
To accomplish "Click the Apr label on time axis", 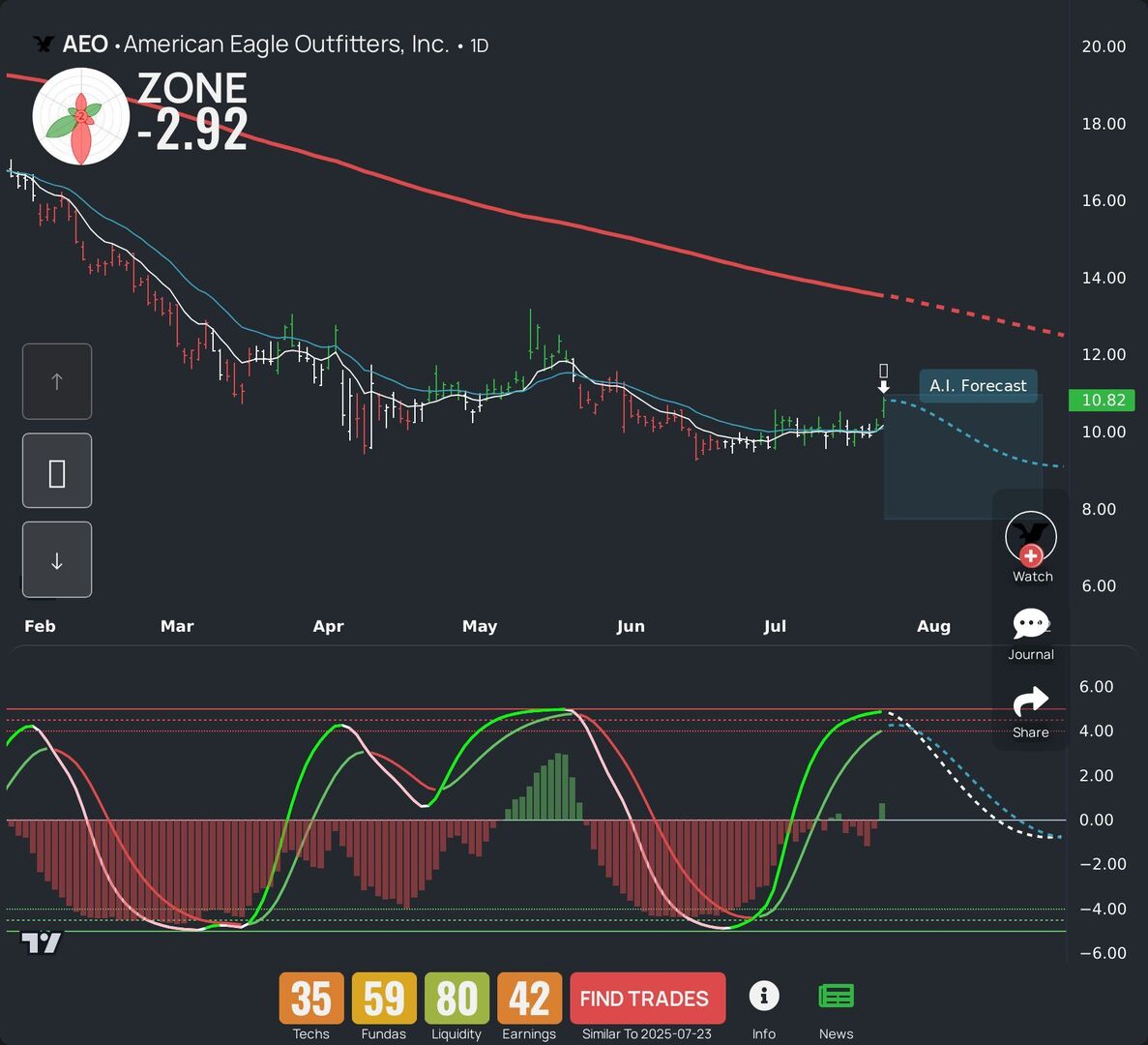I will click(x=328, y=626).
